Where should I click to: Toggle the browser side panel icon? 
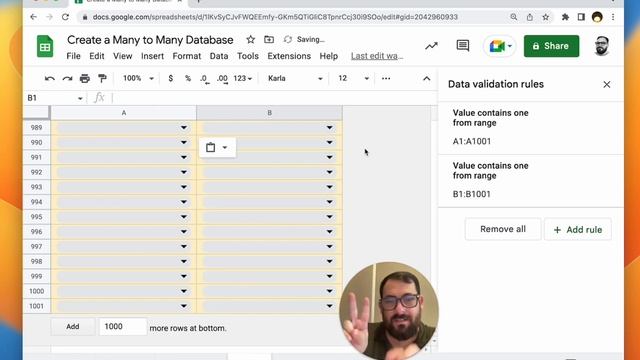click(581, 17)
